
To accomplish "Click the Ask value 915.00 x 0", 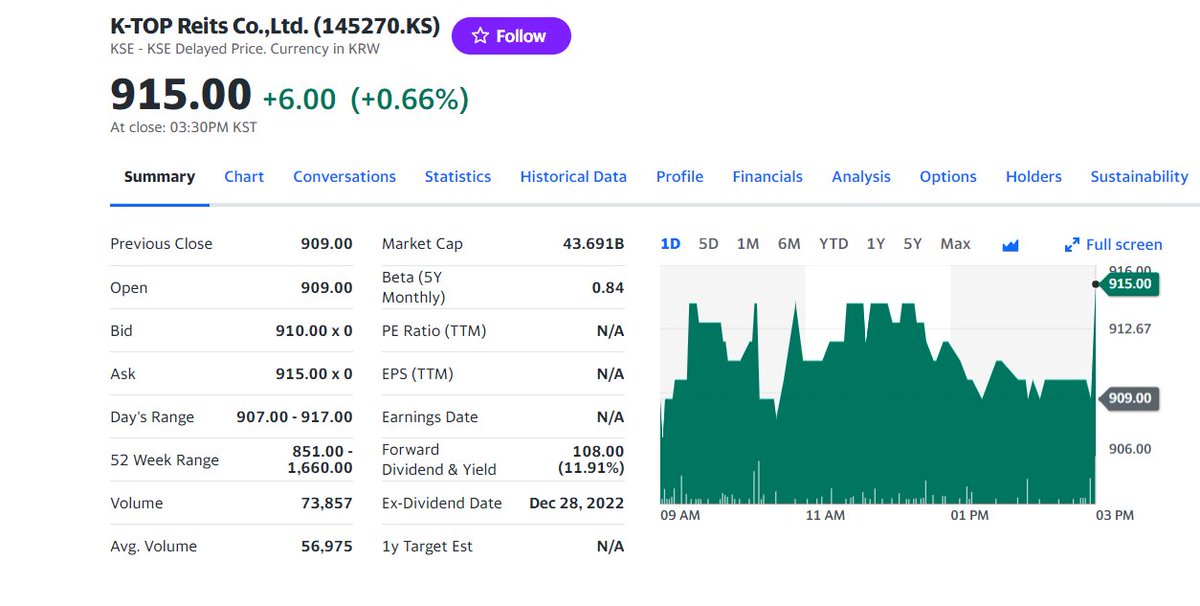I will pyautogui.click(x=314, y=374).
